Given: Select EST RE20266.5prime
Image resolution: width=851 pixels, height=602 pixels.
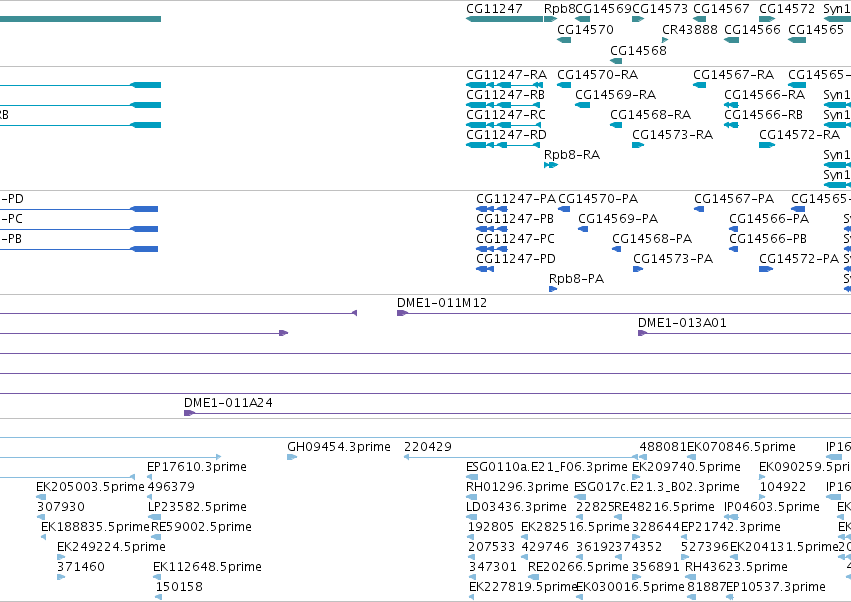Looking at the screenshot, I should pos(578,567).
